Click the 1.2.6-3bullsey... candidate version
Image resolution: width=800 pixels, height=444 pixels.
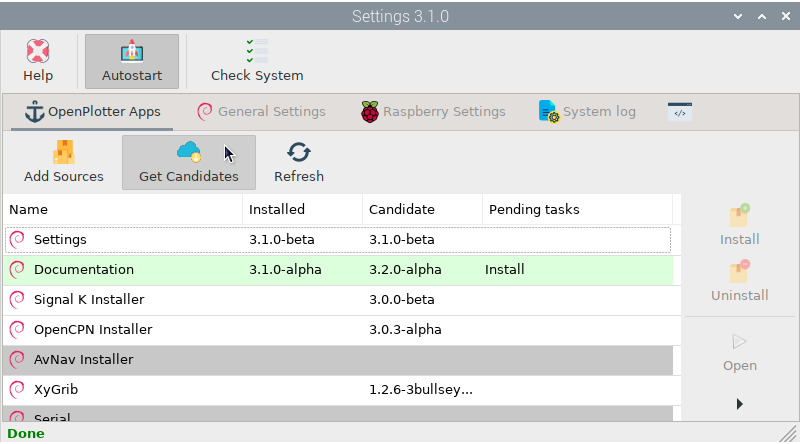coord(421,390)
